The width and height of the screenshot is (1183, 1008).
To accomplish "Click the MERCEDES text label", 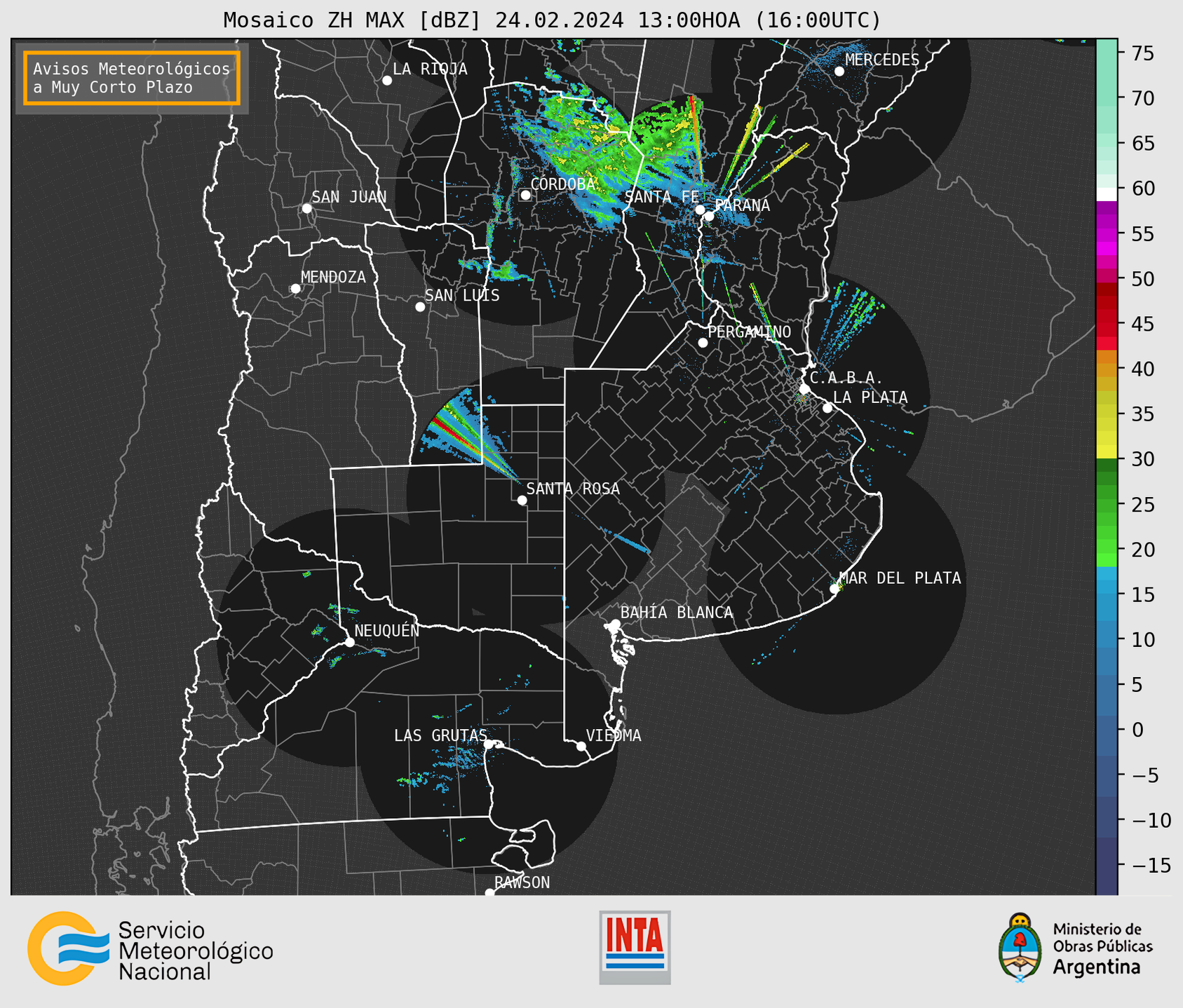I will (x=882, y=60).
